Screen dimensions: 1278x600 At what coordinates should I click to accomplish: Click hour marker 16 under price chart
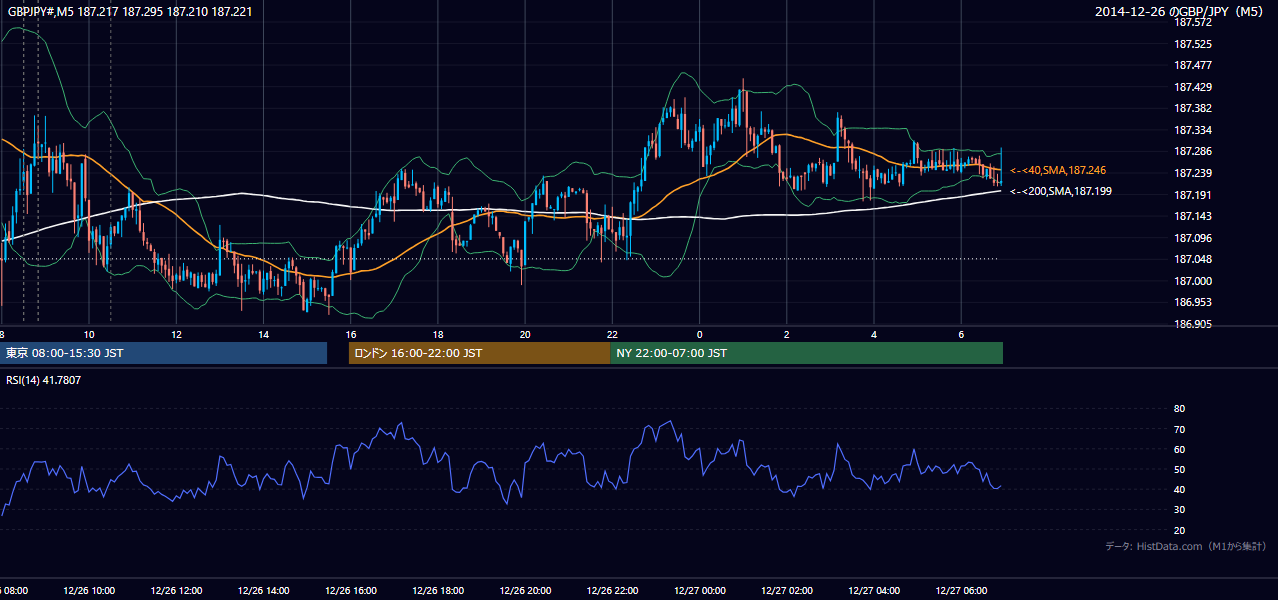pyautogui.click(x=351, y=334)
